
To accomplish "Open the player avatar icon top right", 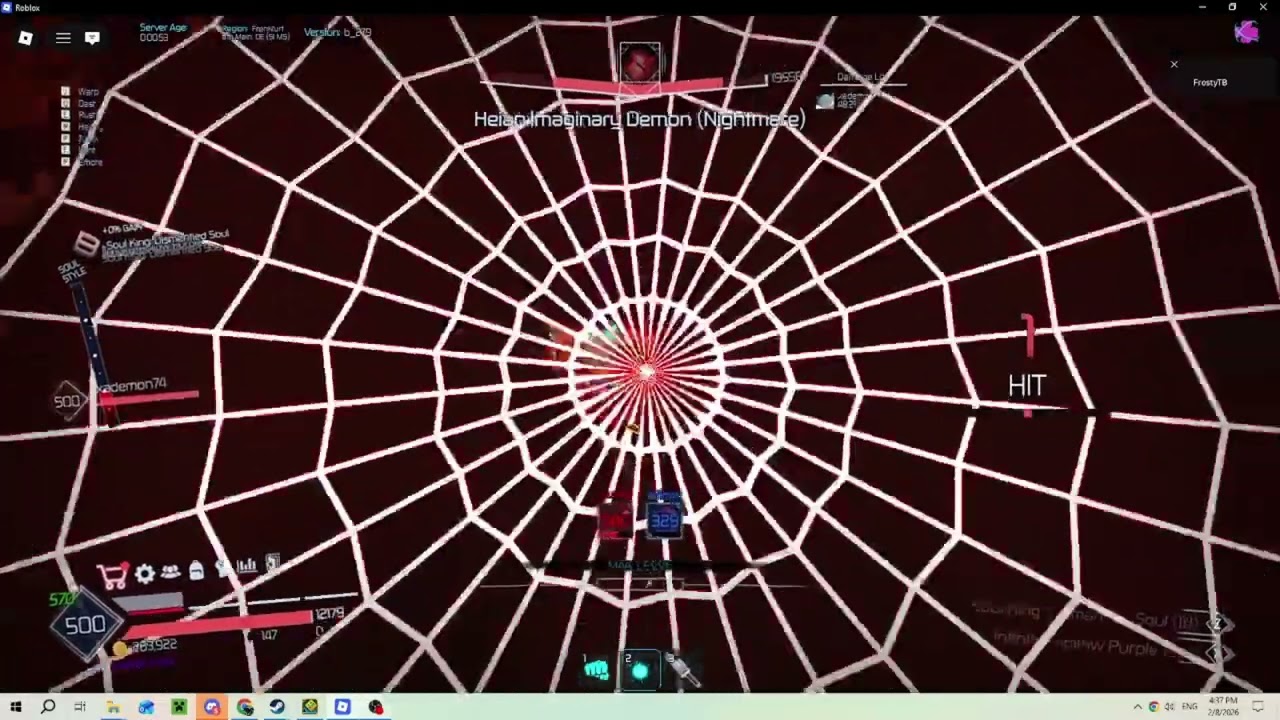I will point(1247,33).
